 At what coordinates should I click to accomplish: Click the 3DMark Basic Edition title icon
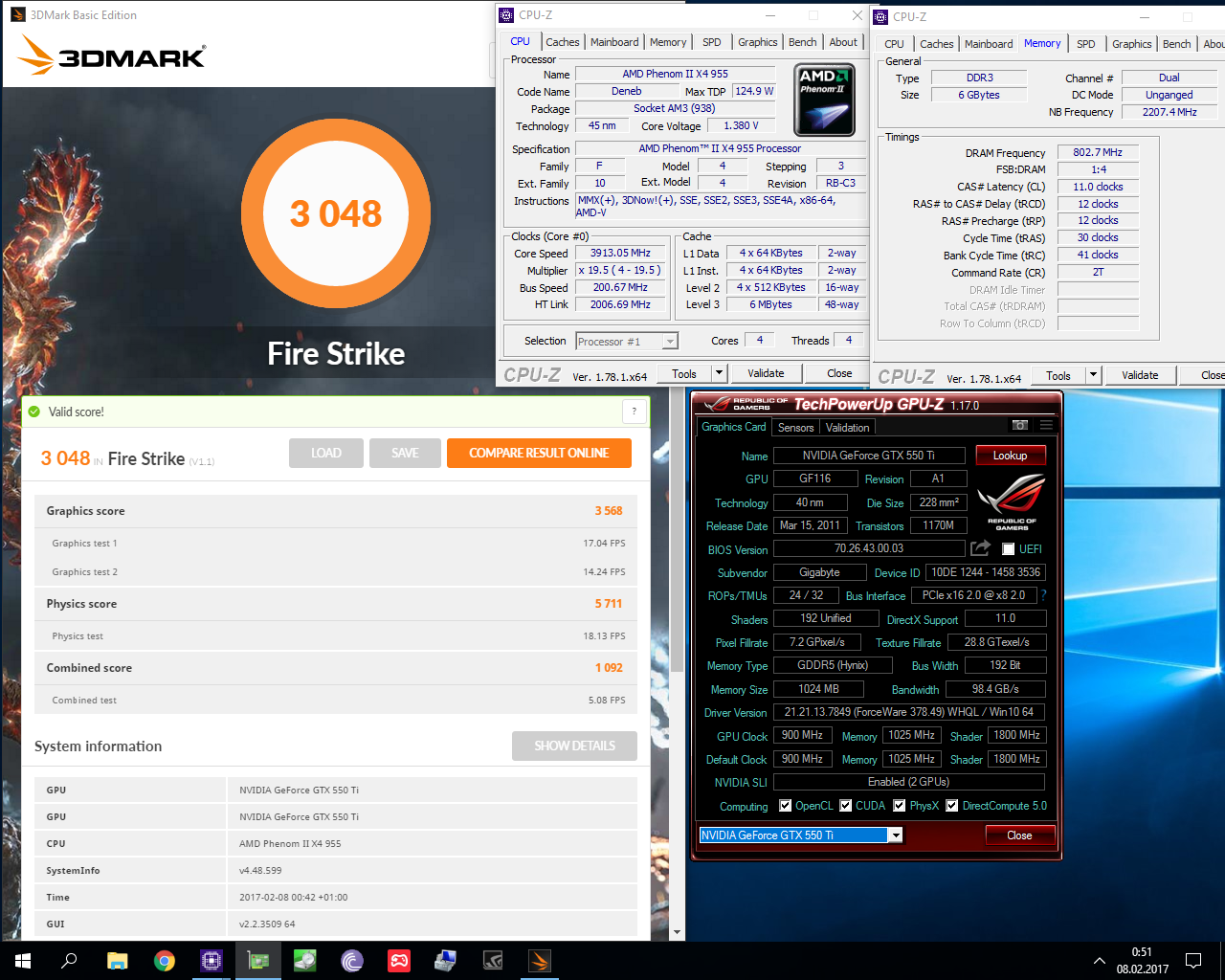coord(17,14)
